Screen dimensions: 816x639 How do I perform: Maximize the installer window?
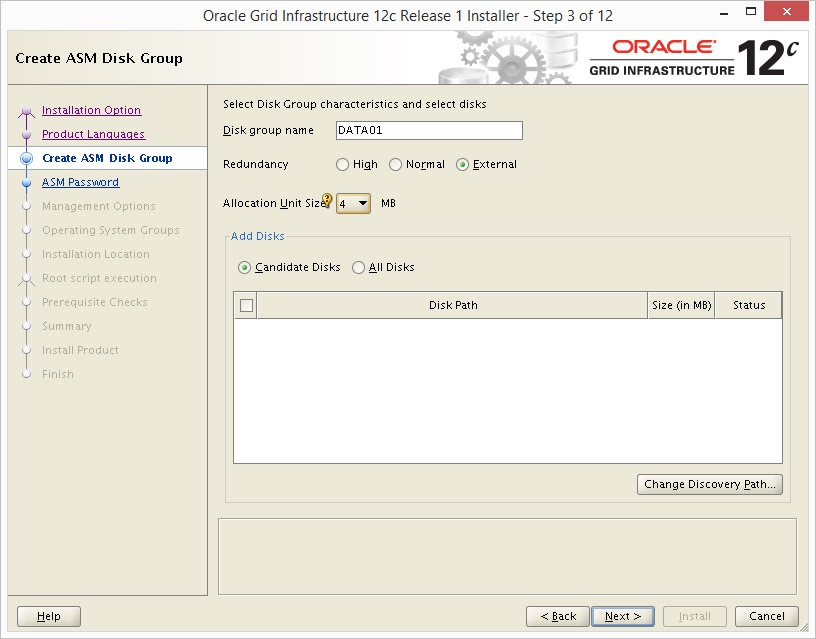(750, 11)
